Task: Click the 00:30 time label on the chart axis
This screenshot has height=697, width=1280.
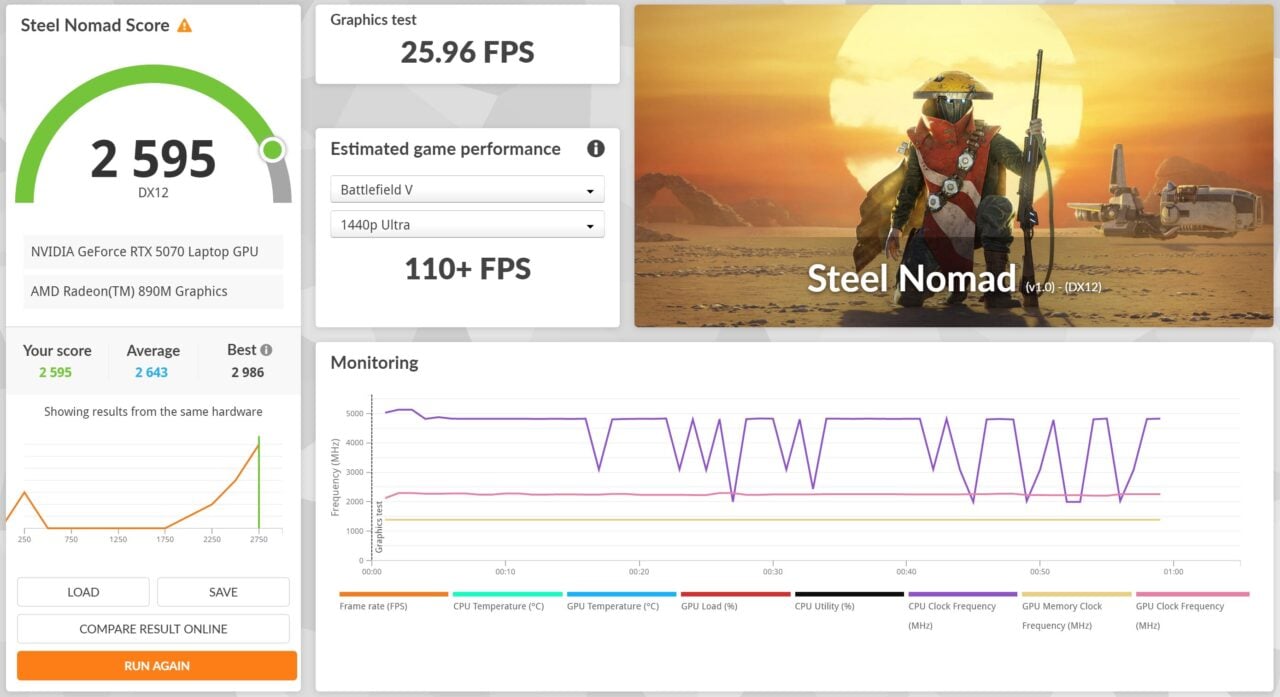Action: click(773, 572)
